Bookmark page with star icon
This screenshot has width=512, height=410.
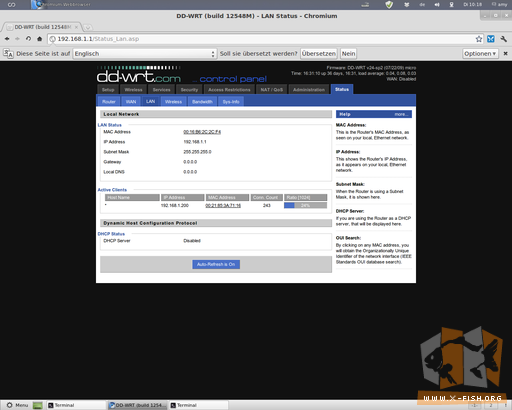point(479,39)
